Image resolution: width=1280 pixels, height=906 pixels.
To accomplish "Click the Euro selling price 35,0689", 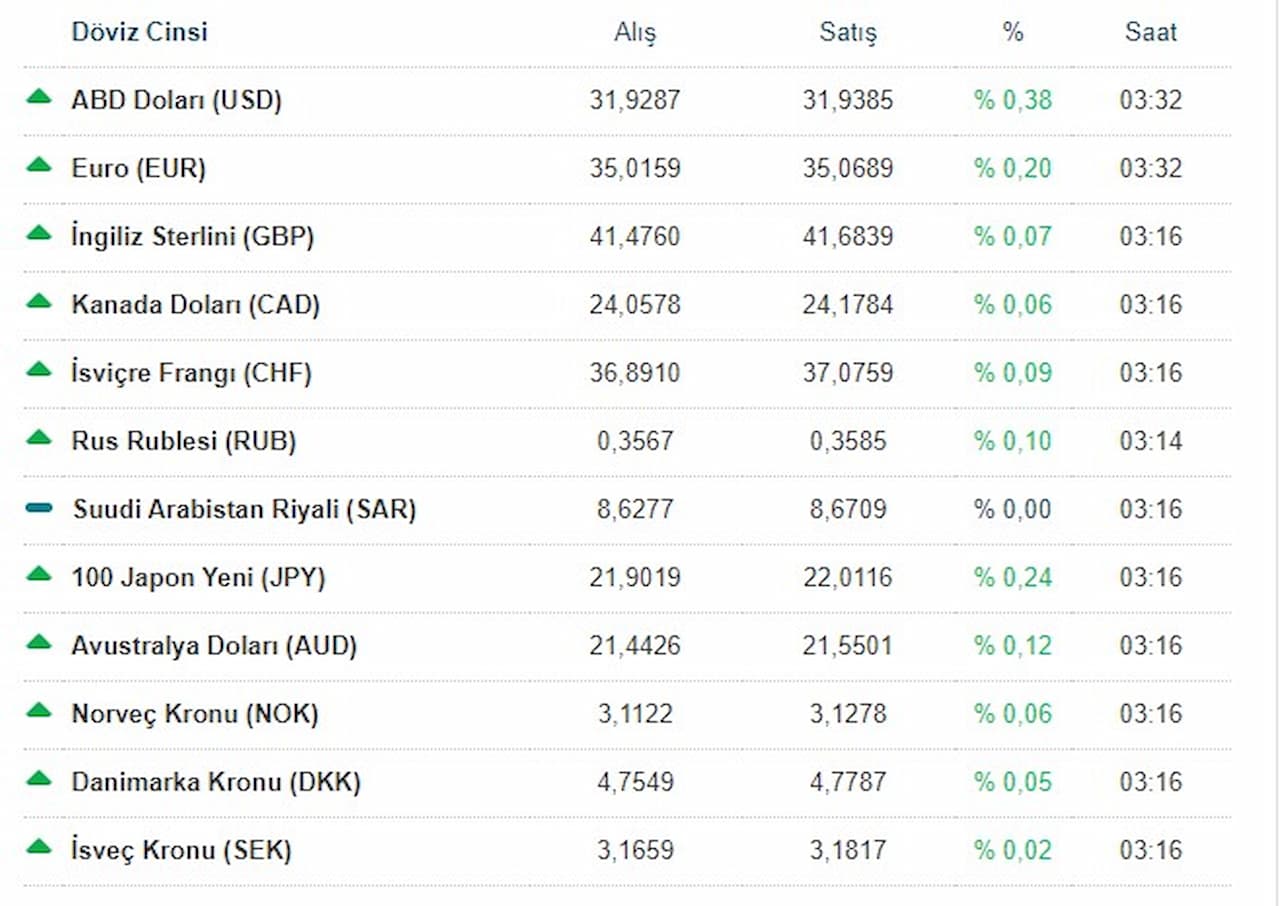I will point(847,168).
